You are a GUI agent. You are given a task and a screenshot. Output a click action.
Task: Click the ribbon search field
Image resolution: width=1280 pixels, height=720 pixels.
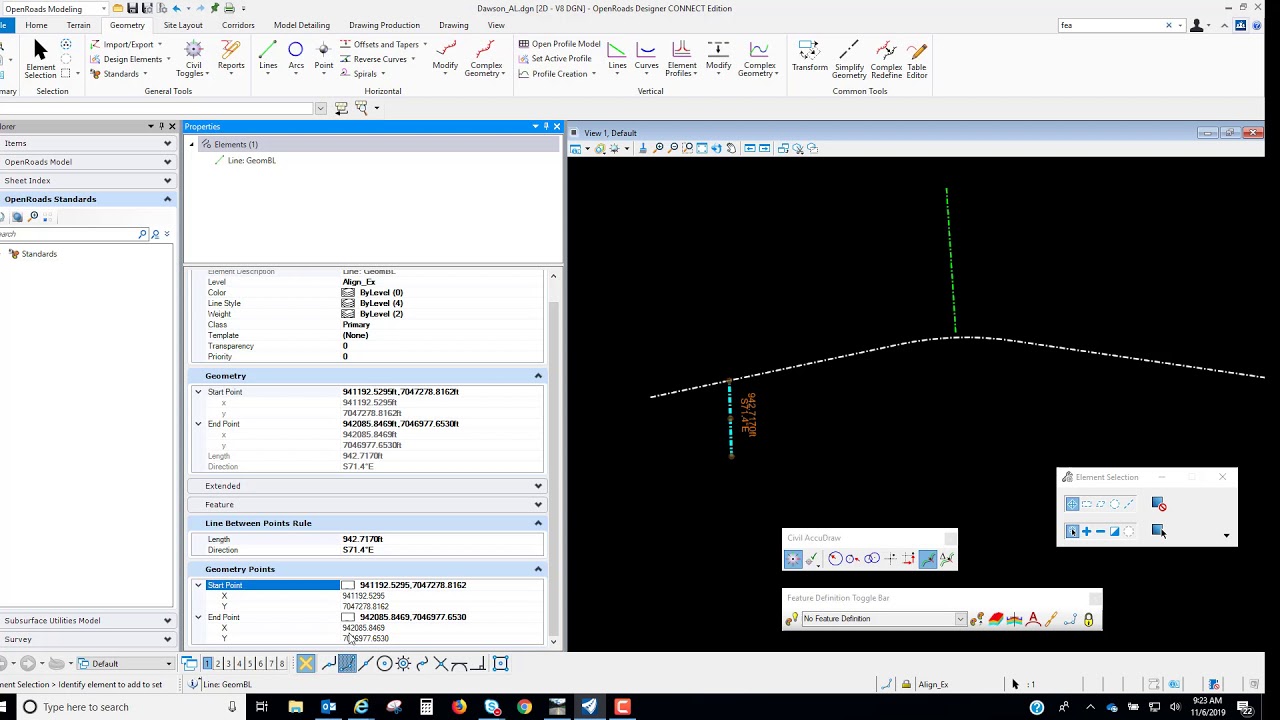[1112, 25]
